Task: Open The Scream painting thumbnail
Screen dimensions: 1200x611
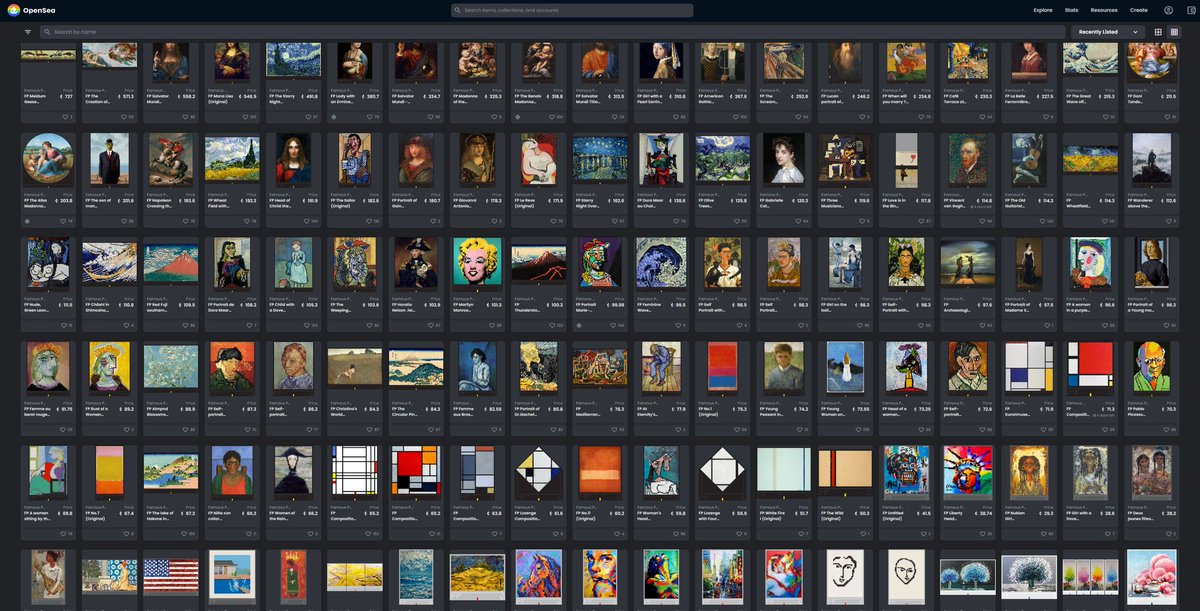Action: click(x=784, y=61)
